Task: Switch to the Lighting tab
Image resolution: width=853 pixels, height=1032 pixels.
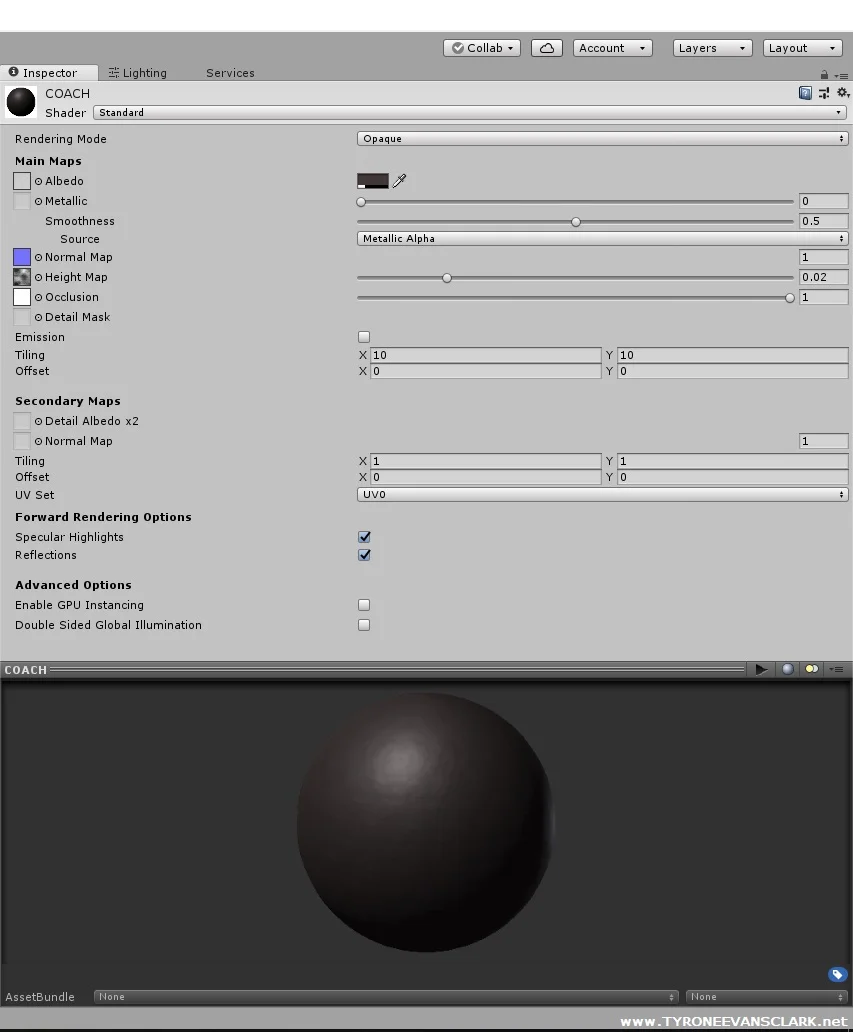Action: click(x=137, y=72)
